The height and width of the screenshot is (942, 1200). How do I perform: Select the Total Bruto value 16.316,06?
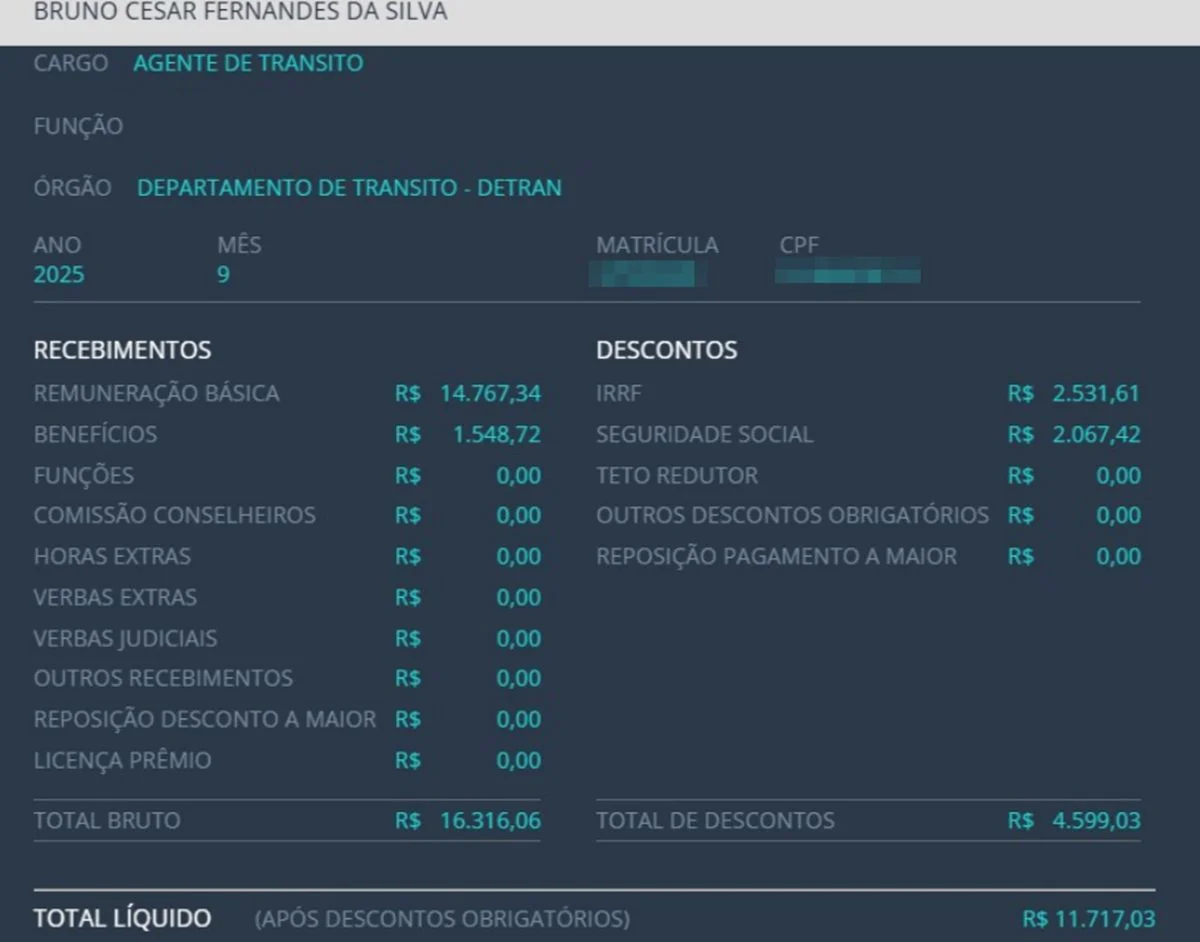[490, 821]
